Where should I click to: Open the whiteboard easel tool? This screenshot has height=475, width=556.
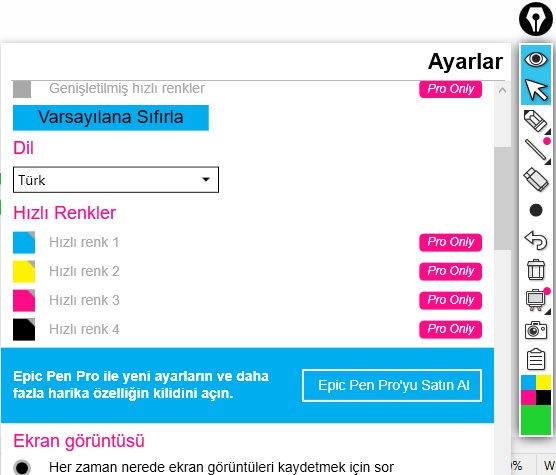click(x=536, y=300)
